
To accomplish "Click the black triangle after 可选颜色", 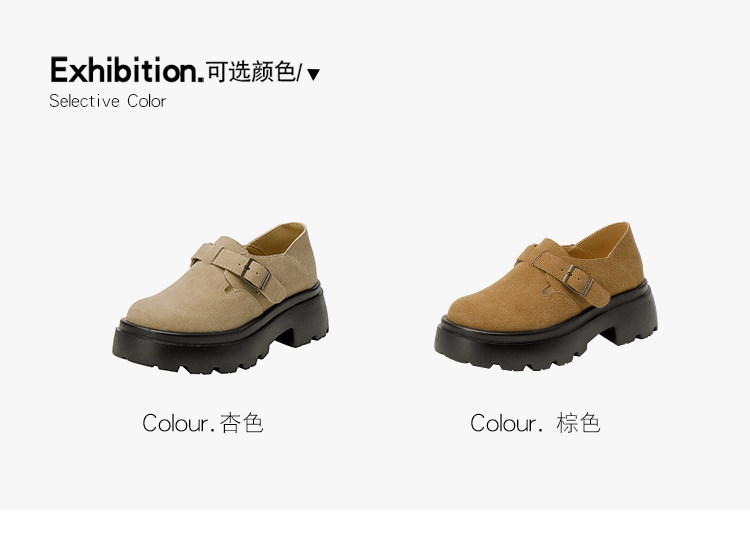I will [x=313, y=74].
